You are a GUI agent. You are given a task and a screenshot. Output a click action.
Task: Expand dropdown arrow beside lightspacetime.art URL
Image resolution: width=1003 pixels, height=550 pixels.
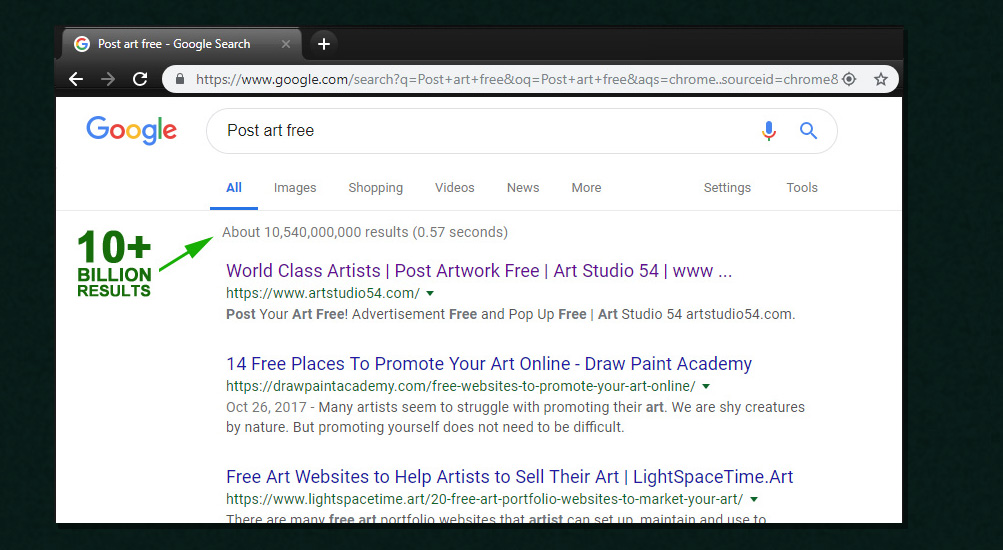pyautogui.click(x=754, y=499)
